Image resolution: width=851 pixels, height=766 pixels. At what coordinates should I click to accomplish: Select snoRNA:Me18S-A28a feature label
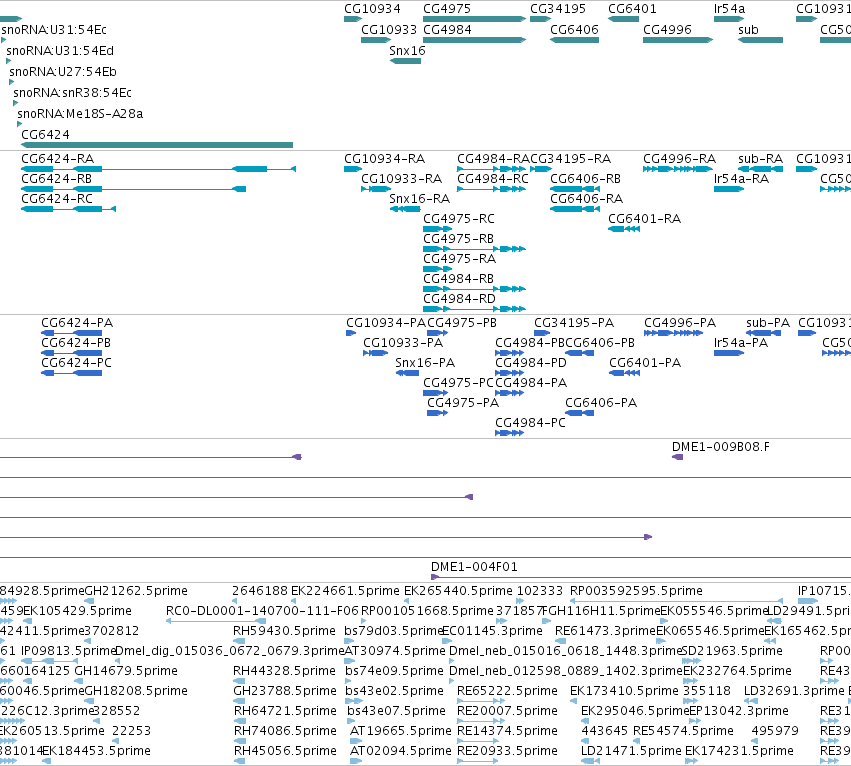(x=80, y=113)
